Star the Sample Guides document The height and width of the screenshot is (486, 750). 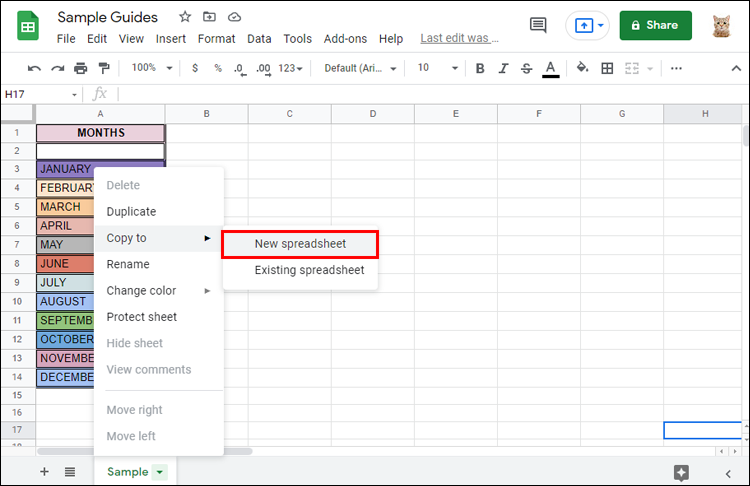click(x=185, y=17)
